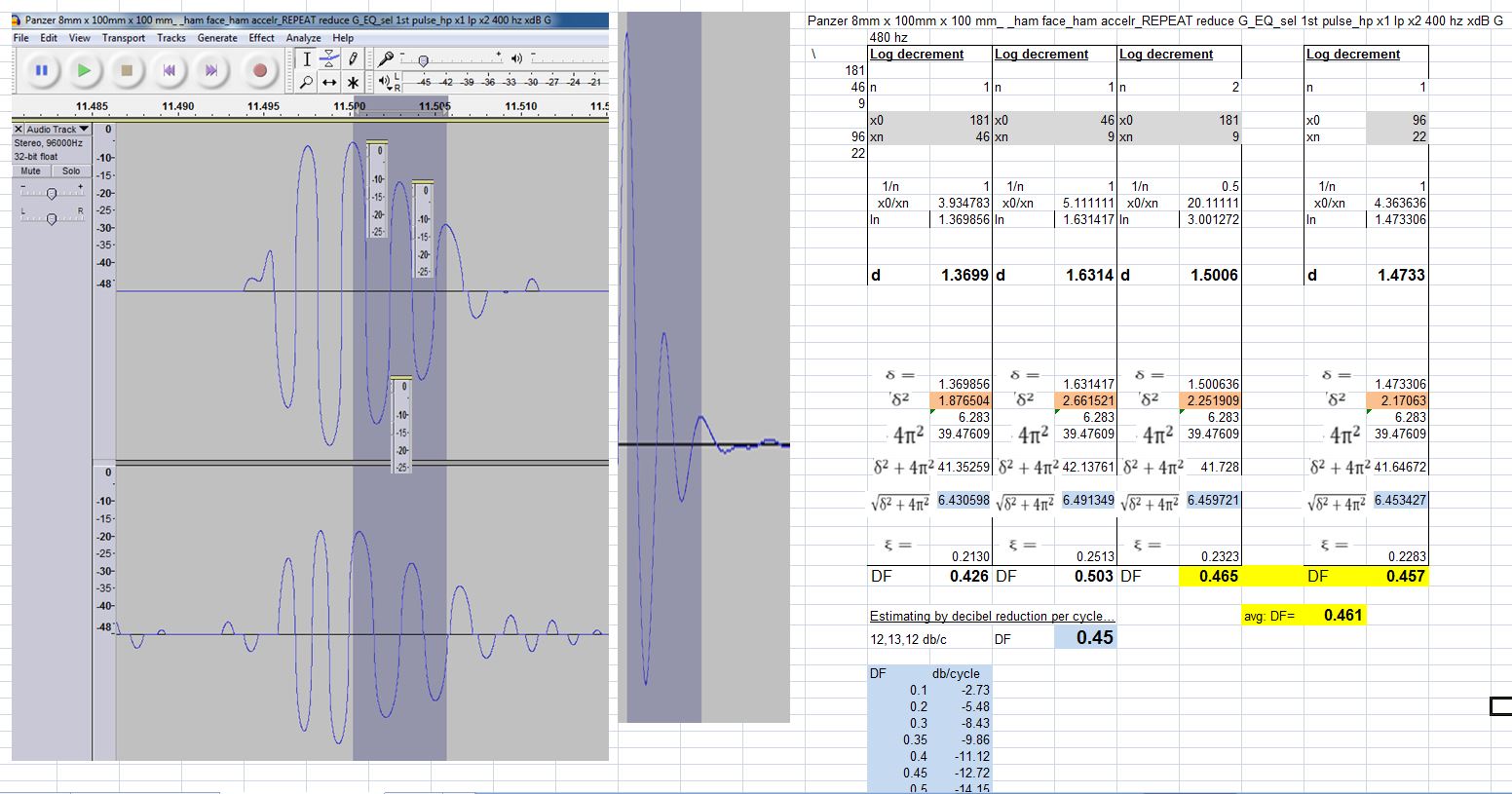Select the Time Shift tool

pos(331,83)
